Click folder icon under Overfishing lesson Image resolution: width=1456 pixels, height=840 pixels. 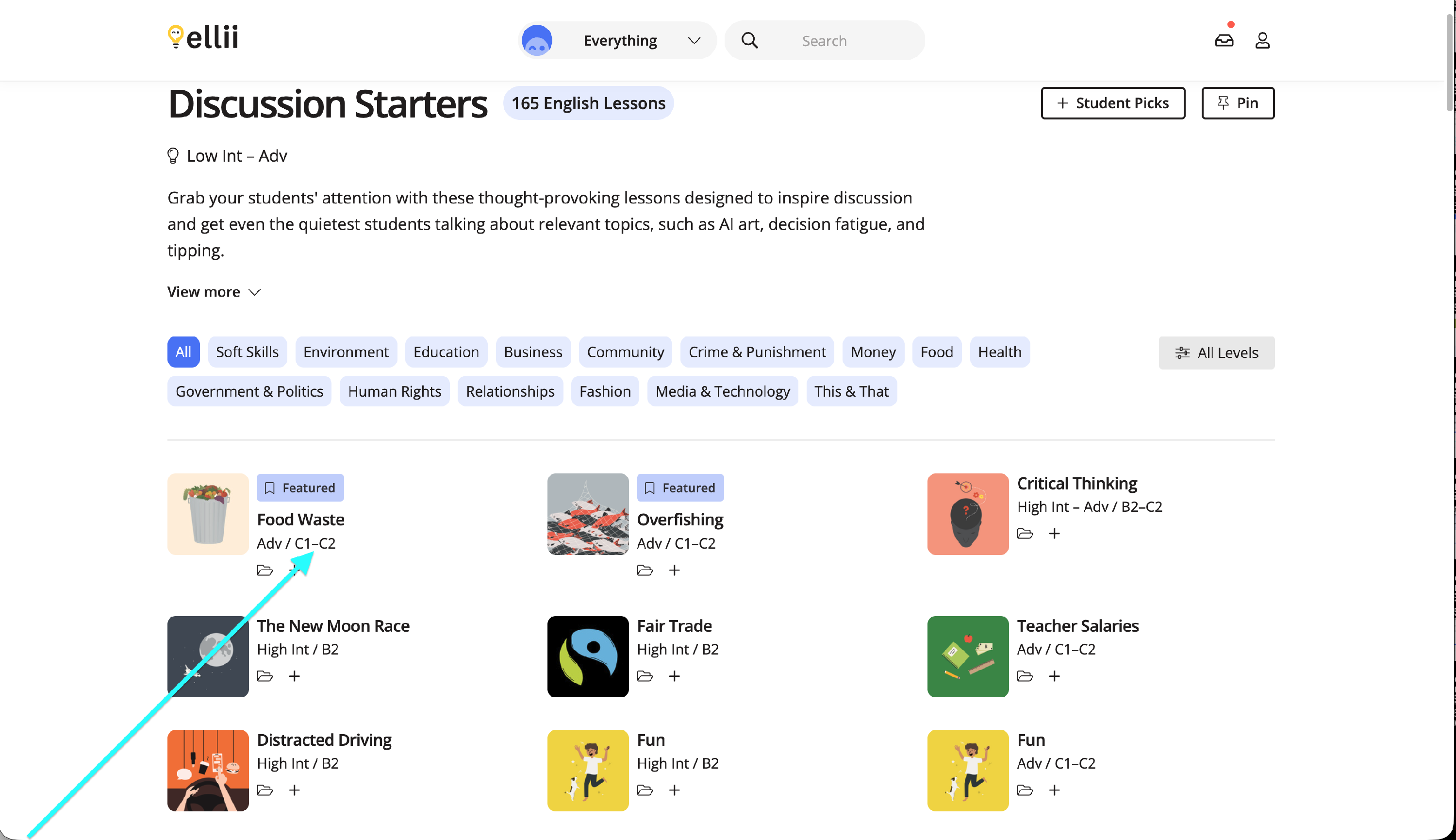tap(644, 570)
